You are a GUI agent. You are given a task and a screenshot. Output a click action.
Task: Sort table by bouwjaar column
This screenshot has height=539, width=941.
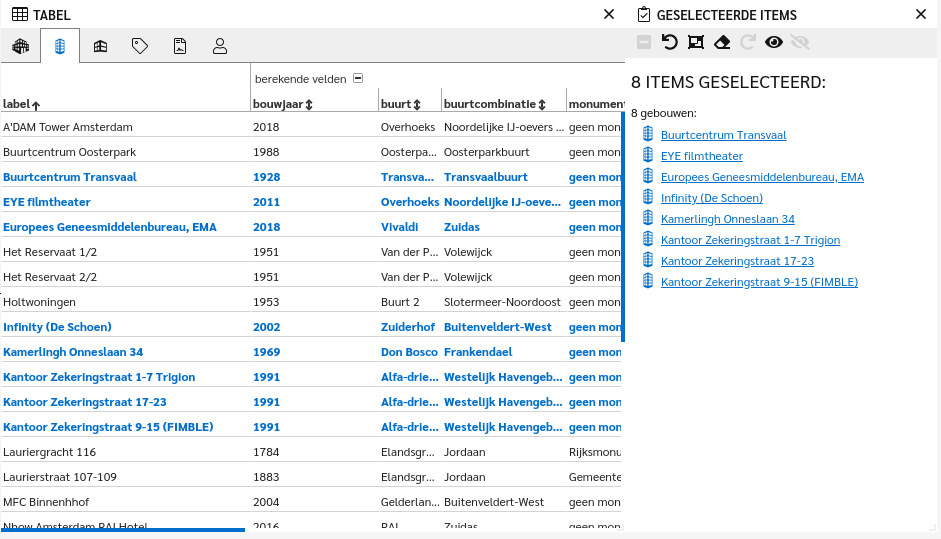283,104
